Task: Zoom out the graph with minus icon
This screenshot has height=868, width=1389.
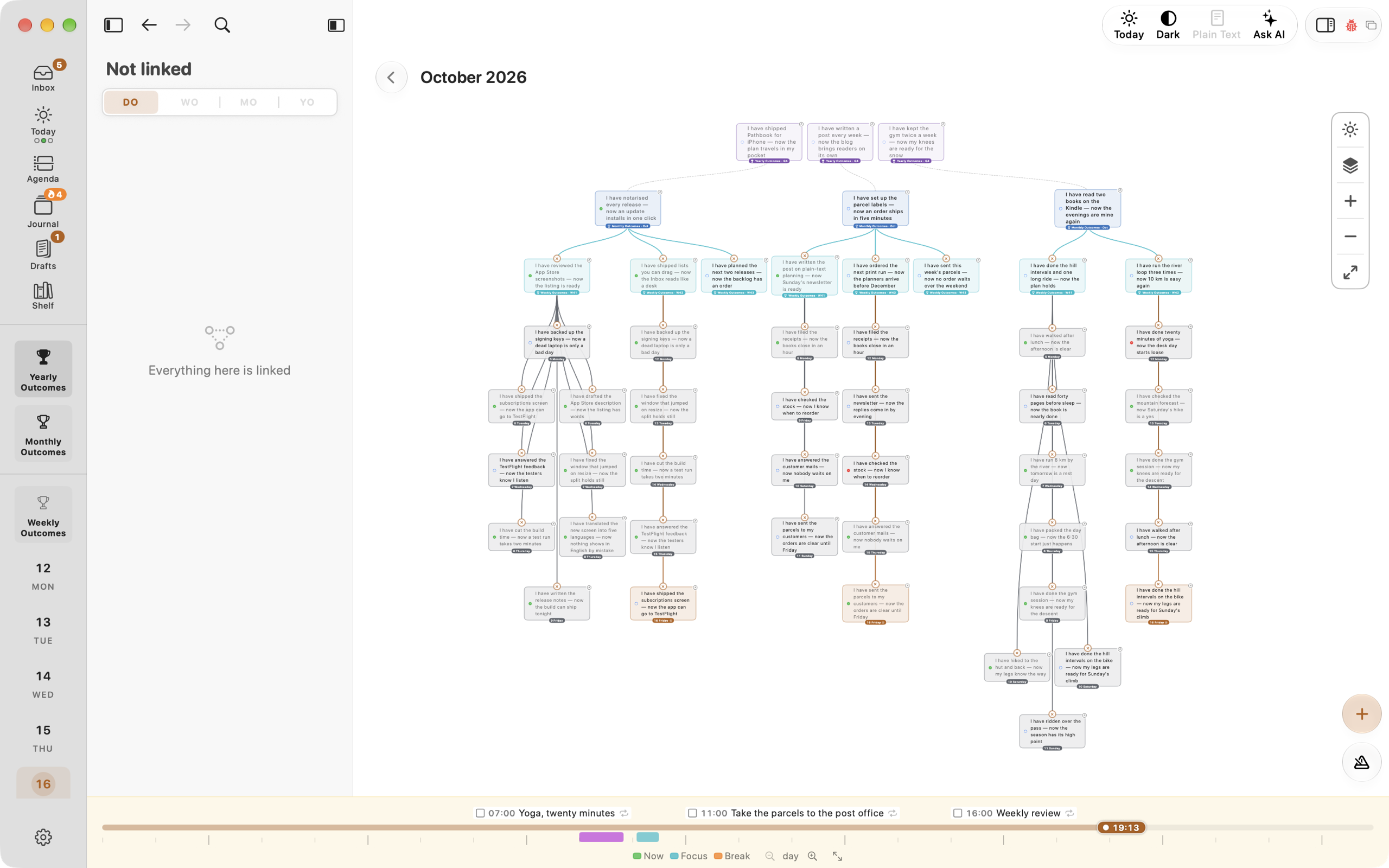Action: click(1350, 237)
